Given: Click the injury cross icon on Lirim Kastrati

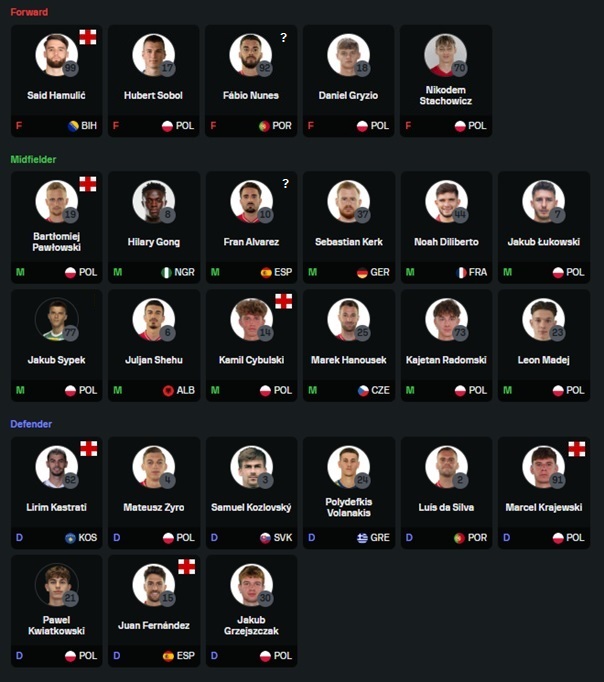Looking at the screenshot, I should tap(89, 448).
